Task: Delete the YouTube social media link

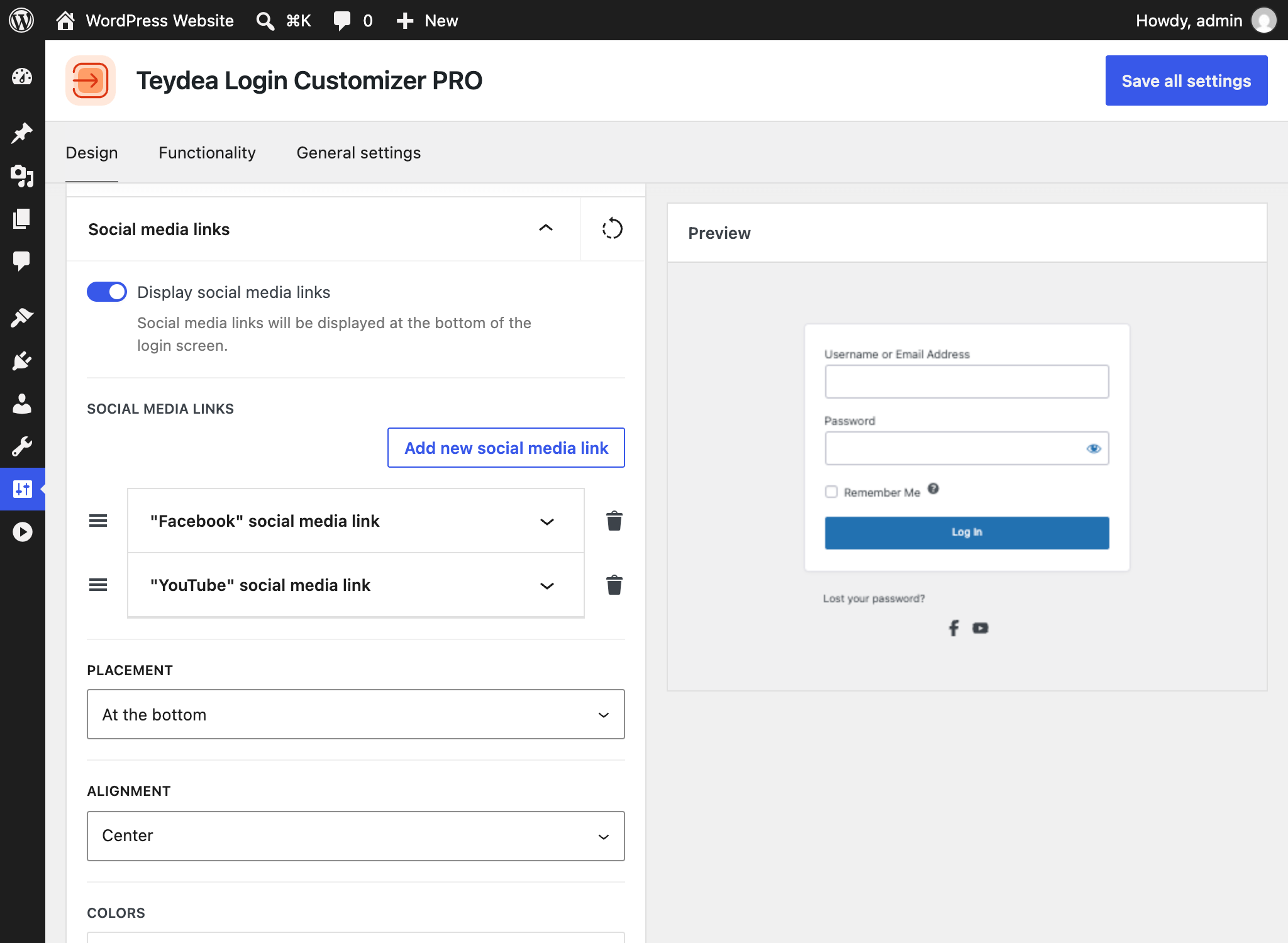Action: tap(614, 585)
